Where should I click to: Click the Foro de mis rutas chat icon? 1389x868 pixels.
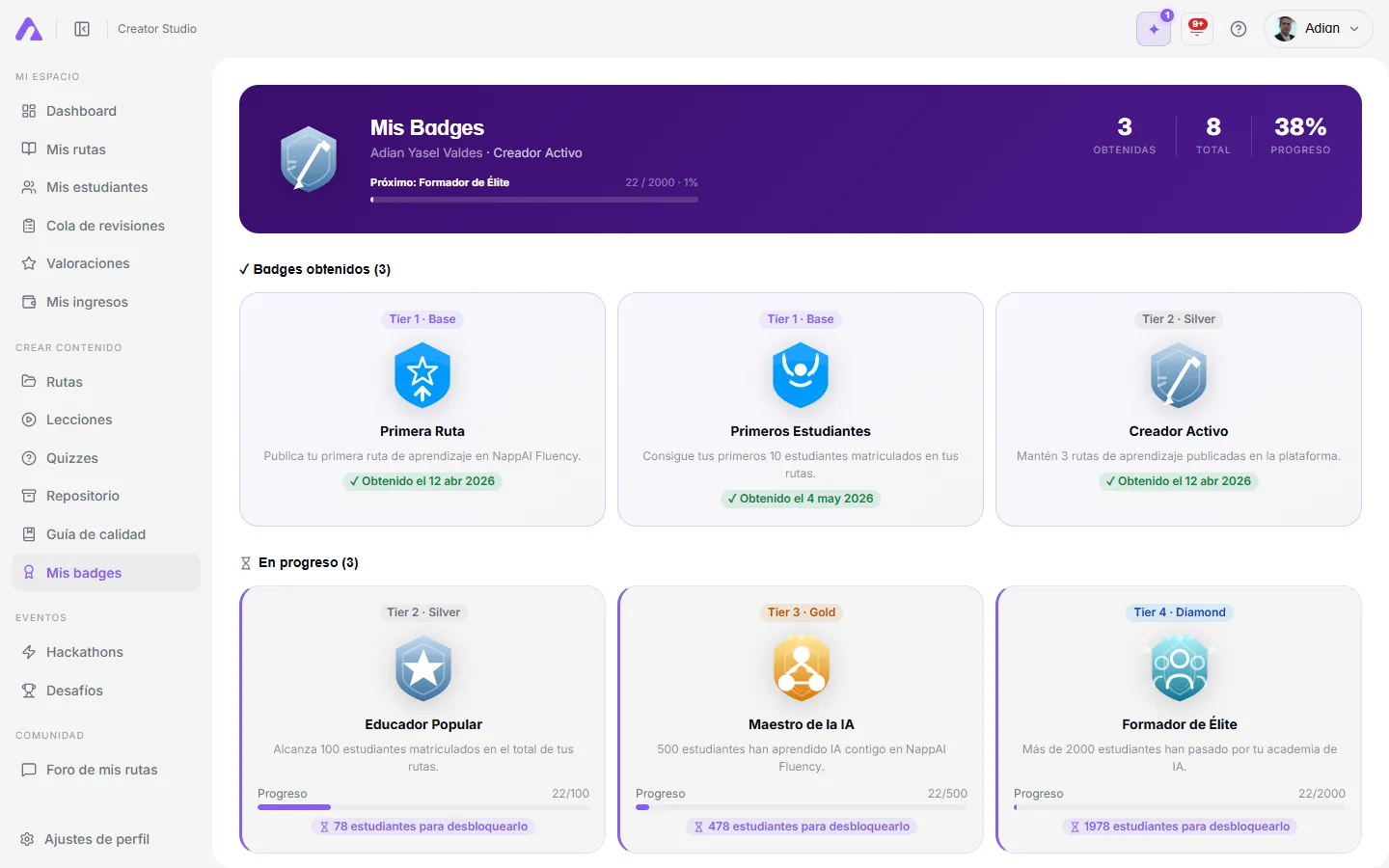click(x=29, y=770)
